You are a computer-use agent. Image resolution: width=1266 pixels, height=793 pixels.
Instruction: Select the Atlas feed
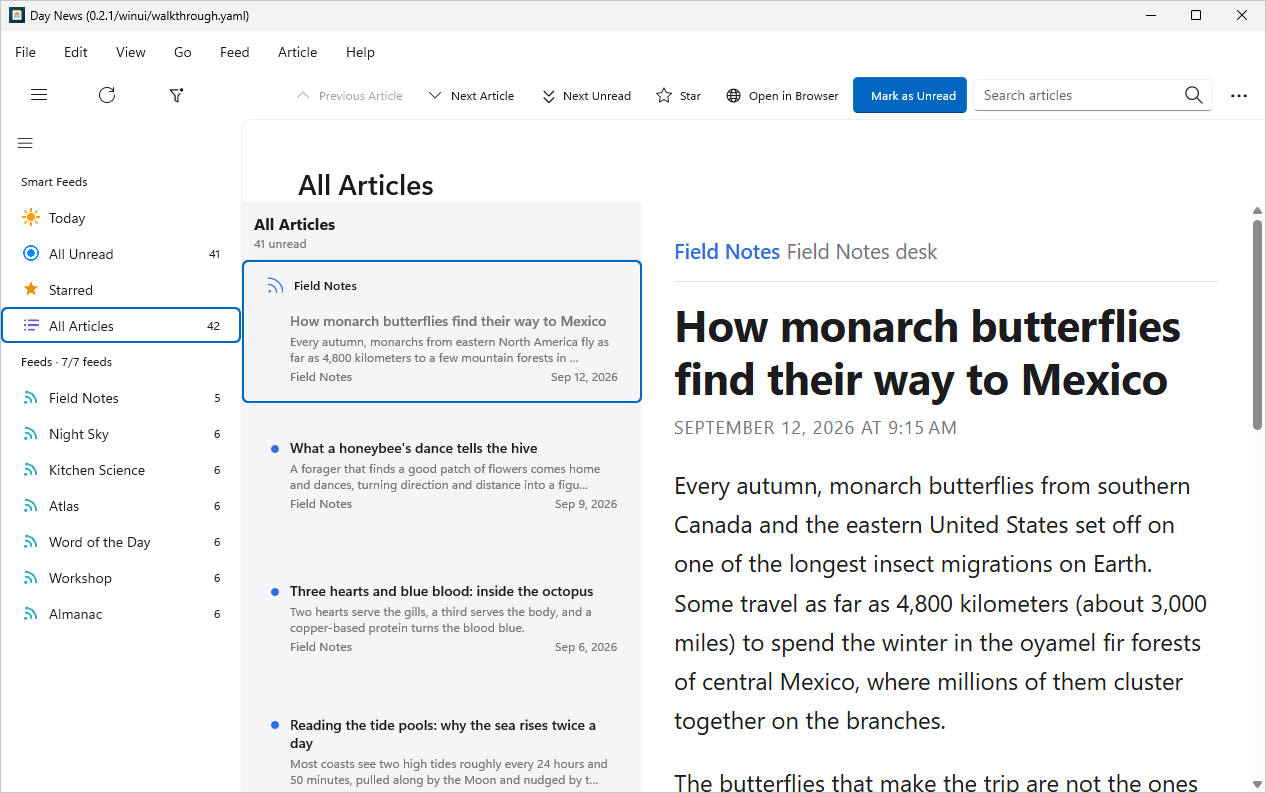pos(121,506)
